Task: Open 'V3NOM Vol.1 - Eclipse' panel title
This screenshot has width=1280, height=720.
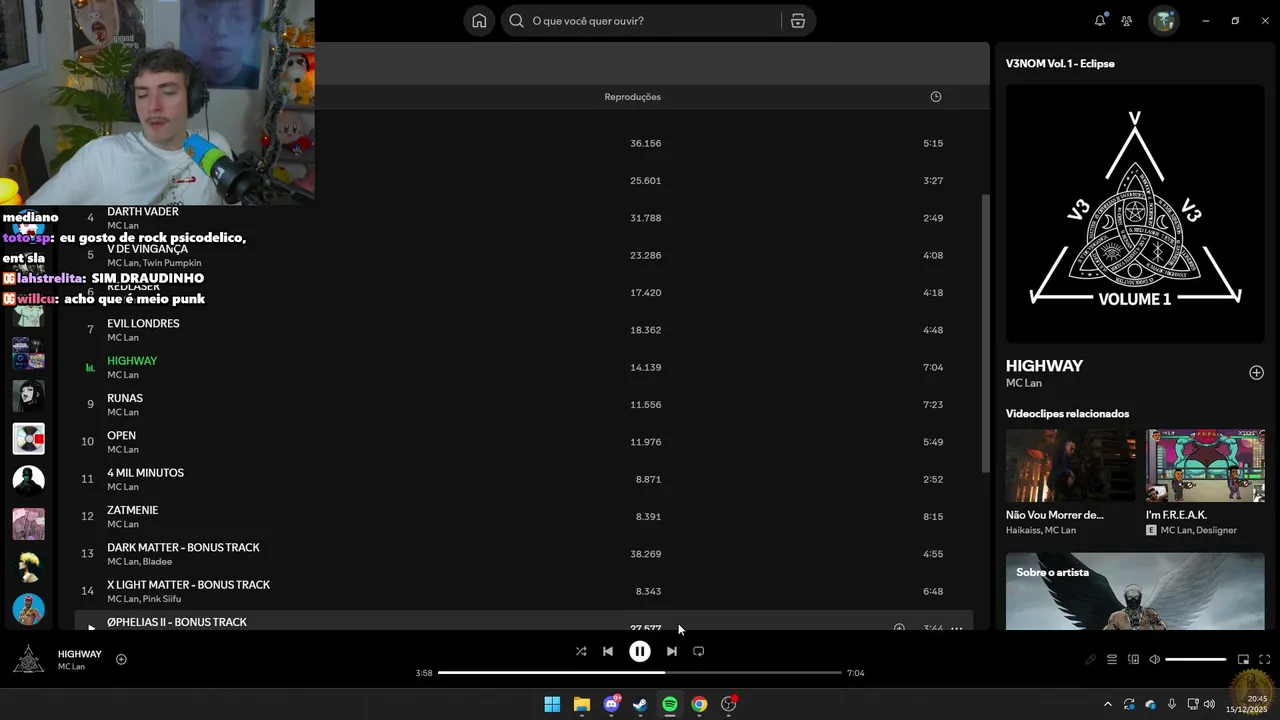Action: (x=1060, y=63)
